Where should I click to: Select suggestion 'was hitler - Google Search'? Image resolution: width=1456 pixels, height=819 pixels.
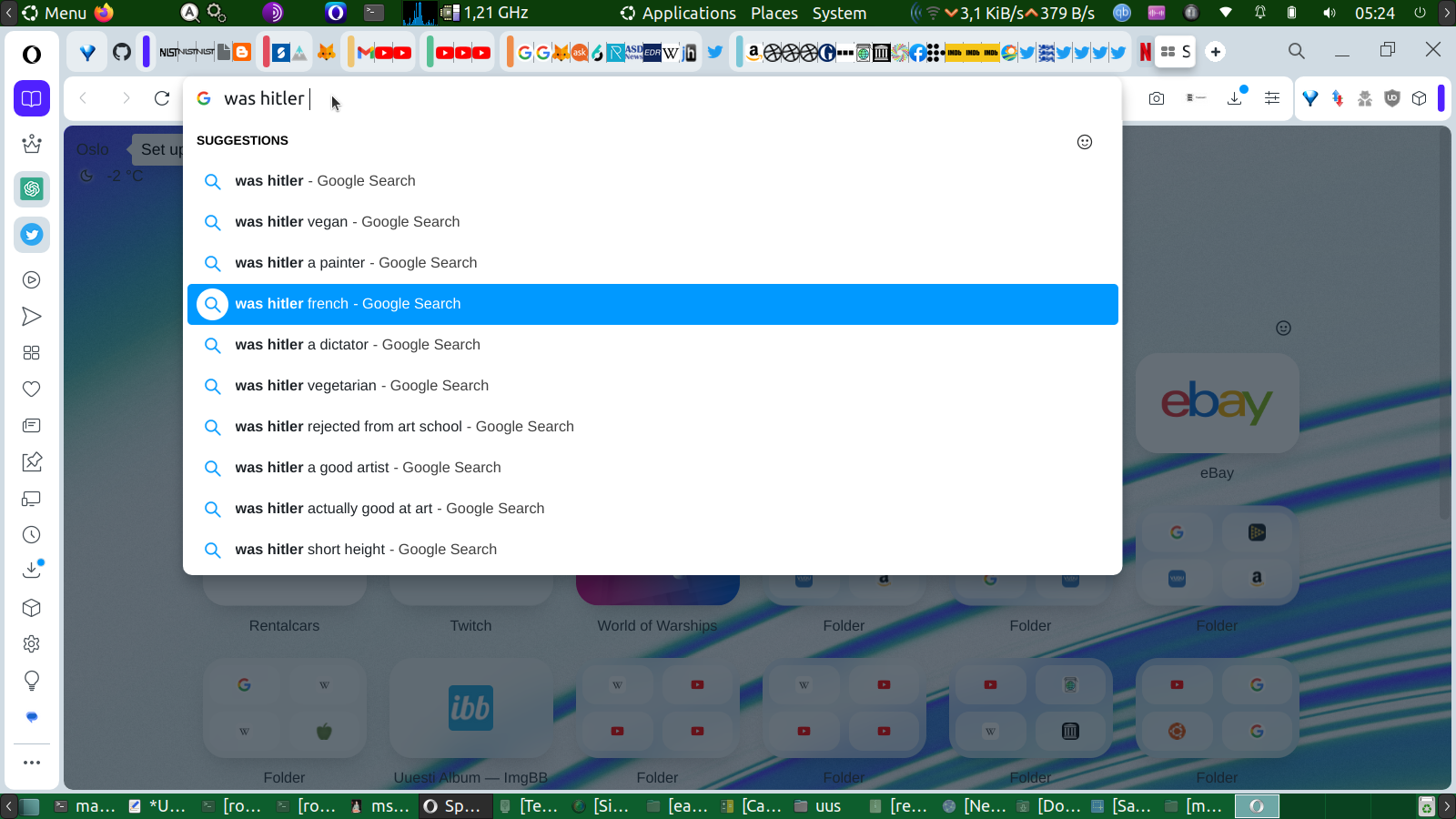(x=652, y=181)
